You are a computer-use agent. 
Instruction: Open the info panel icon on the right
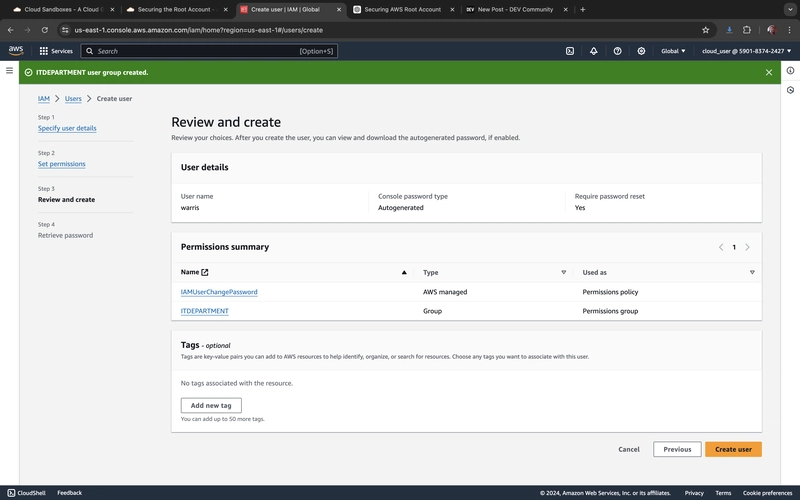click(790, 70)
